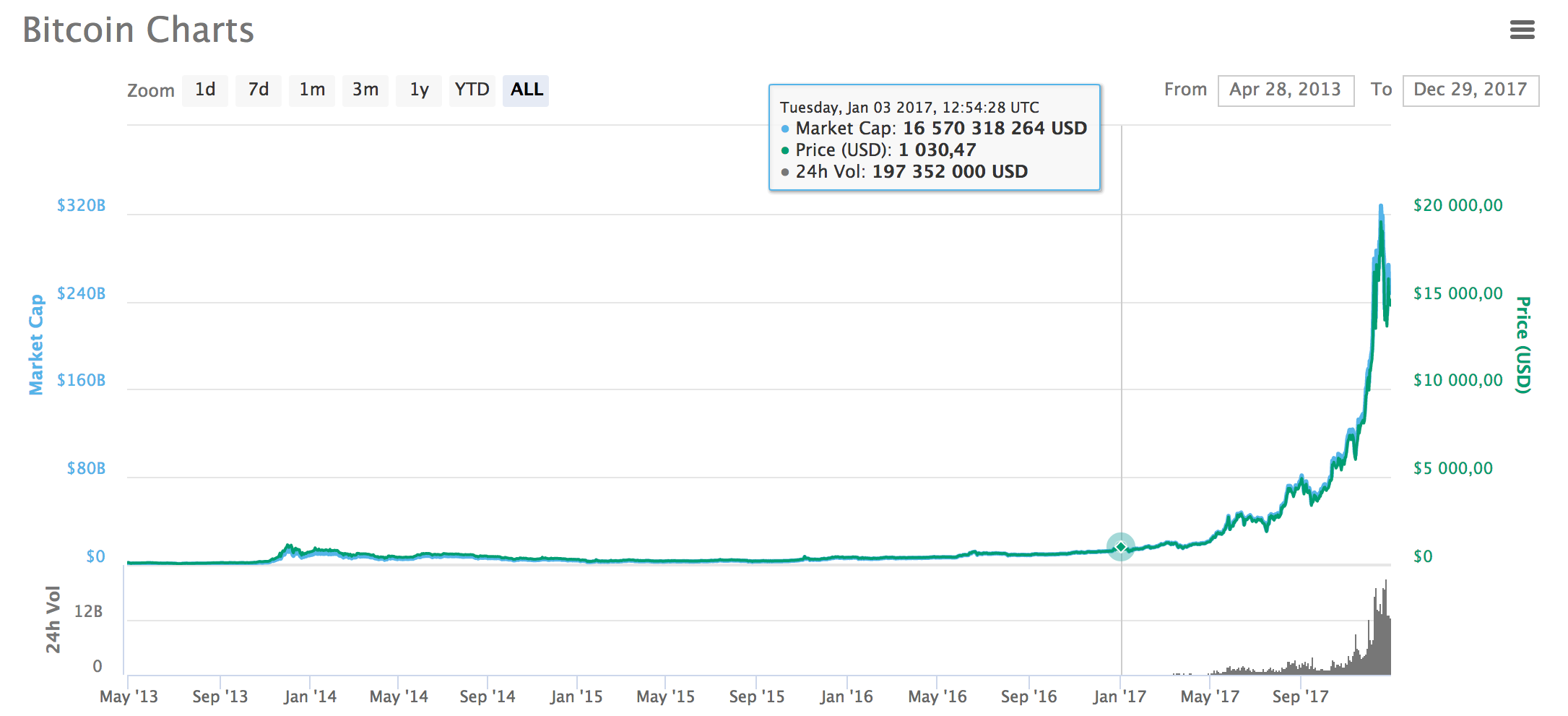Select the ALL zoom range
Viewport: 1568px width, 716px height.
(526, 90)
